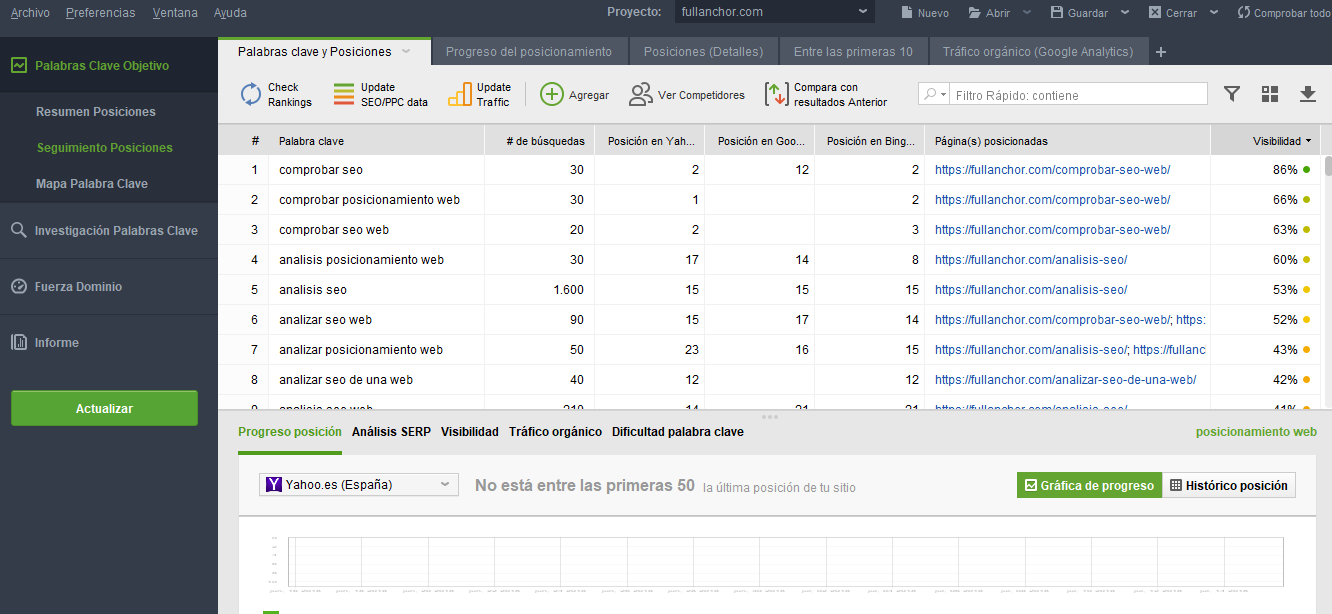
Task: Click the Cerrar project icon
Action: click(1155, 13)
